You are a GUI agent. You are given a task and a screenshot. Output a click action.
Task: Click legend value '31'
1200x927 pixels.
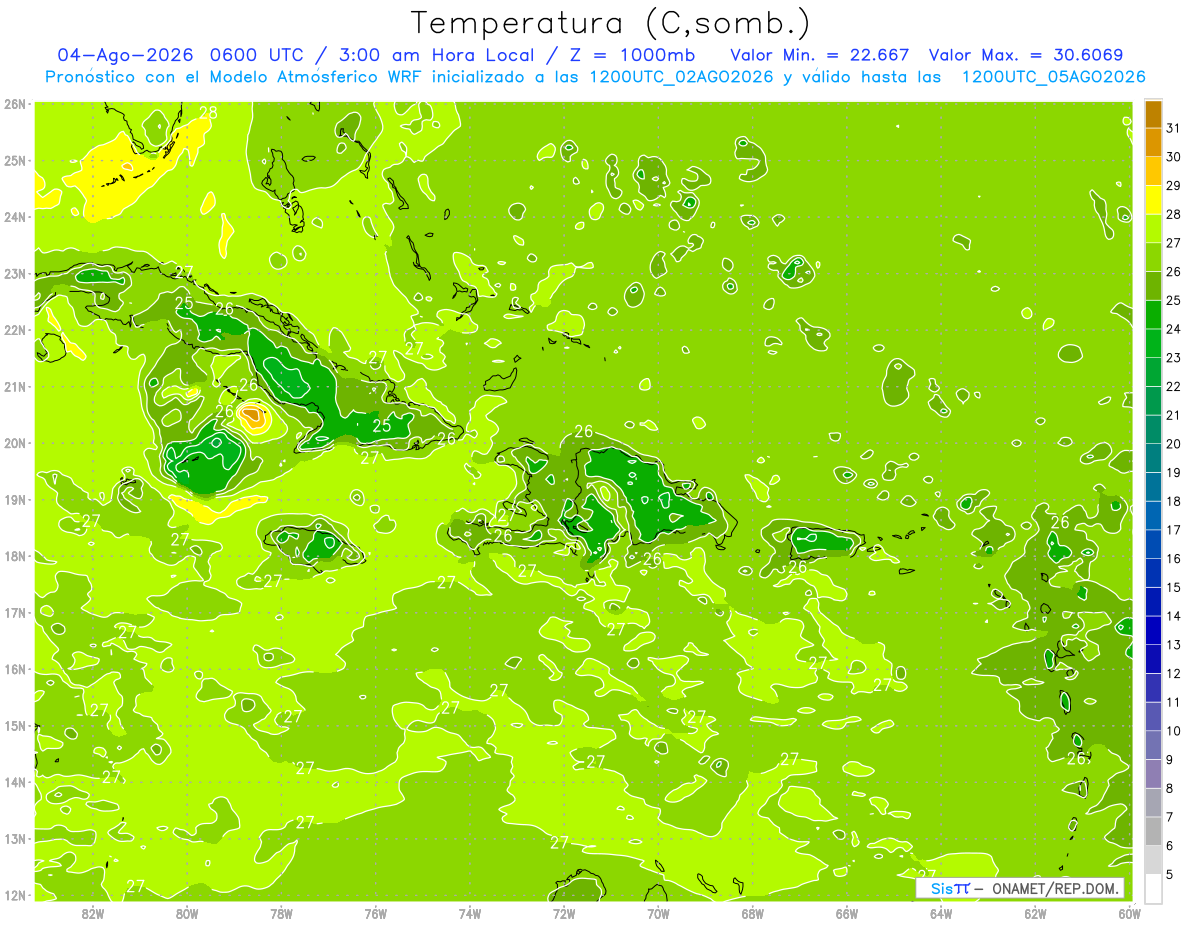1173,128
